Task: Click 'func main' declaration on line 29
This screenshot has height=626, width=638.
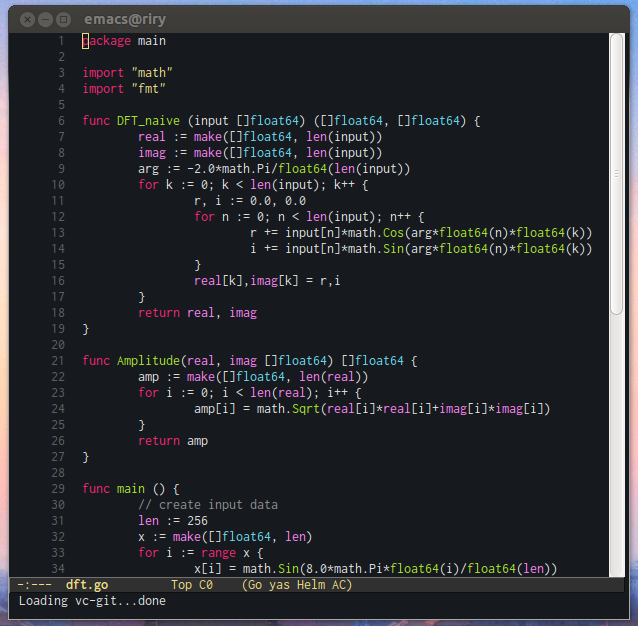Action: click(x=114, y=489)
